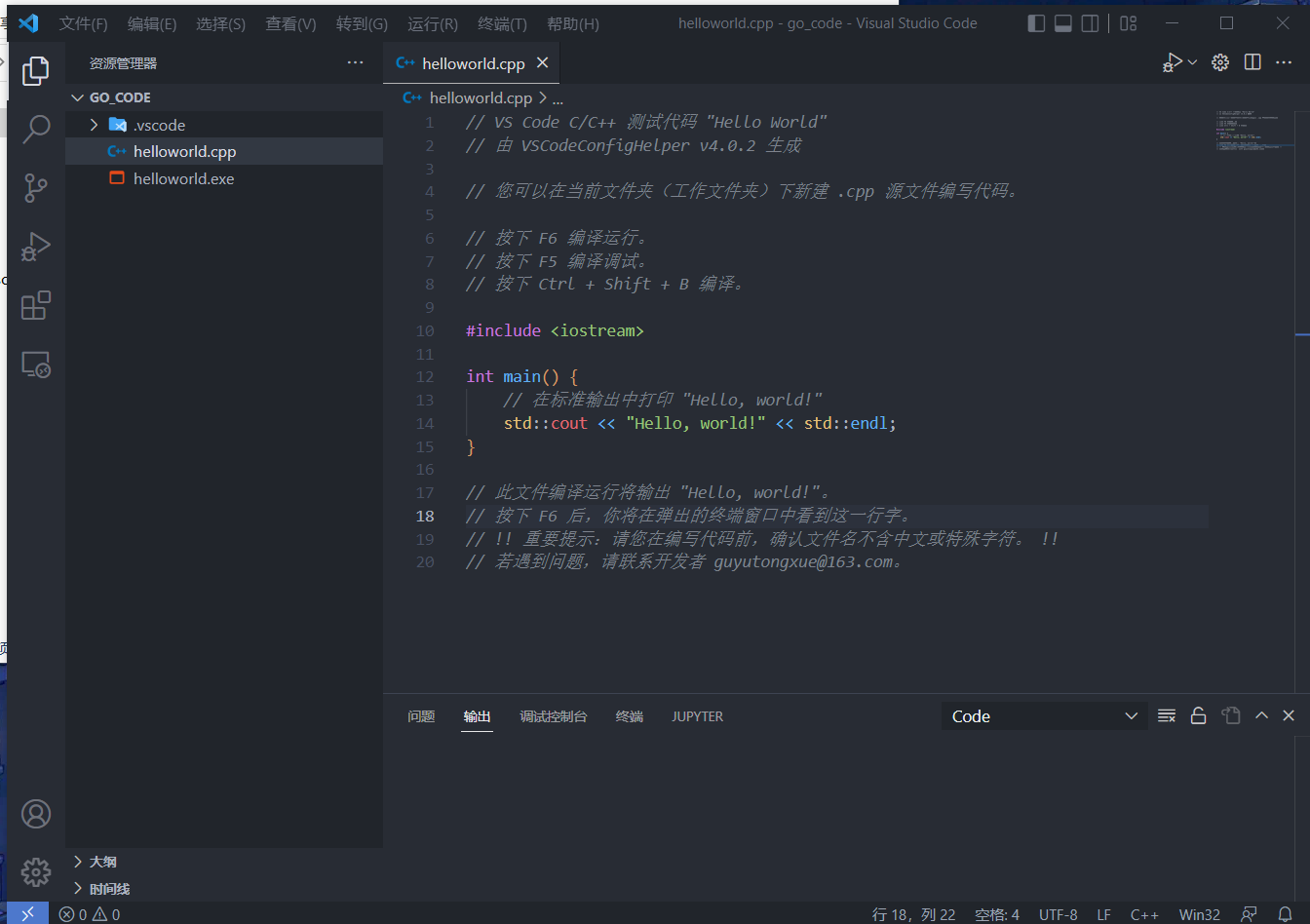Toggle output auto scroll lock

click(1199, 715)
